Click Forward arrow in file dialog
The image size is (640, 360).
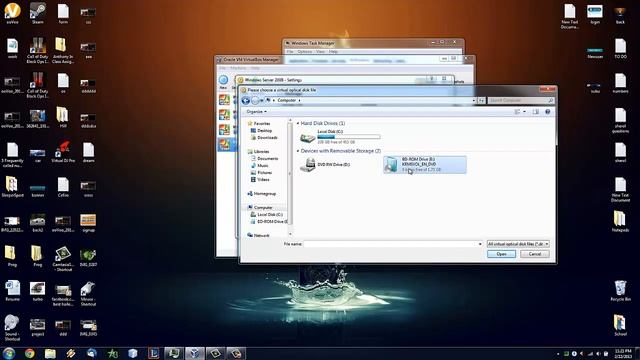[256, 100]
